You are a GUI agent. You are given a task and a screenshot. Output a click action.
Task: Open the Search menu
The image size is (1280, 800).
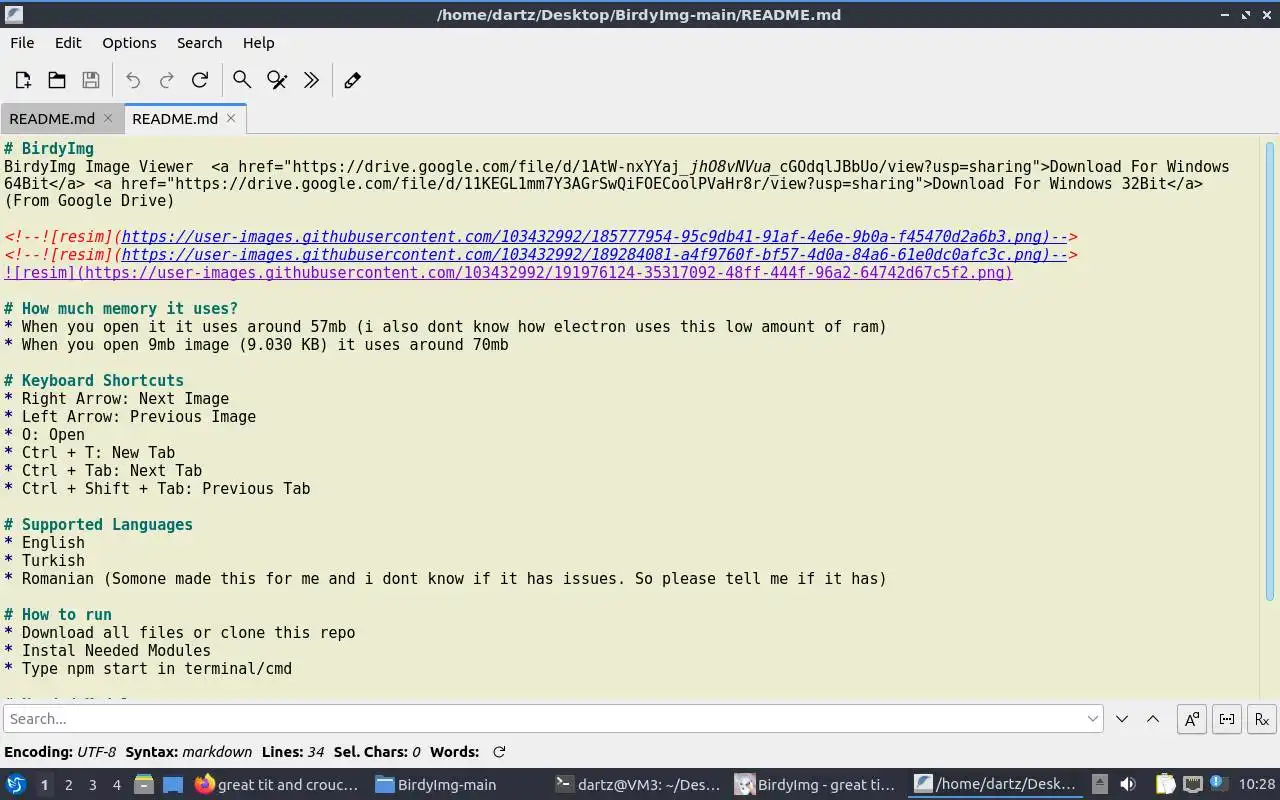click(x=199, y=43)
